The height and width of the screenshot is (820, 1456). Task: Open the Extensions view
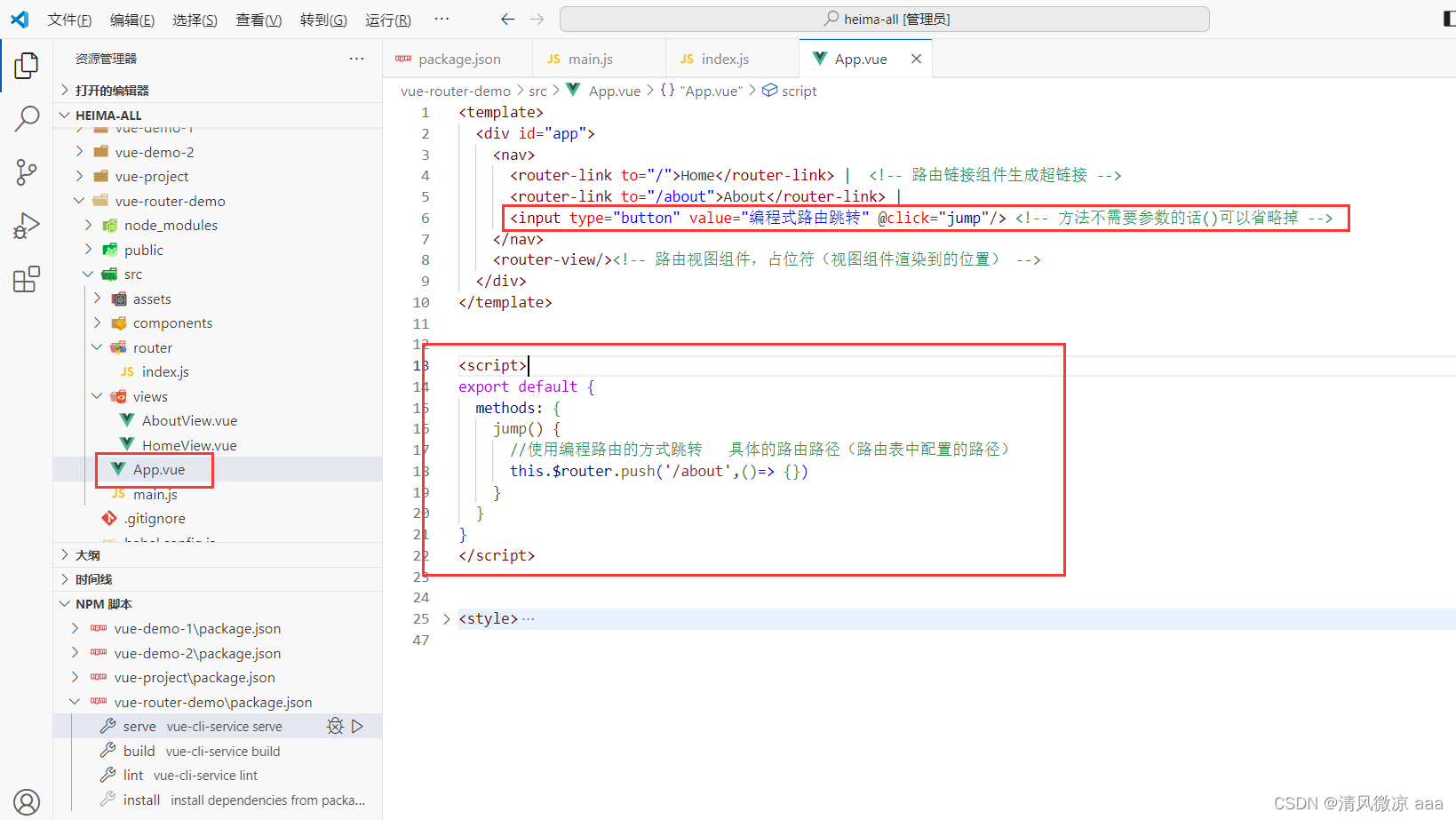click(27, 279)
